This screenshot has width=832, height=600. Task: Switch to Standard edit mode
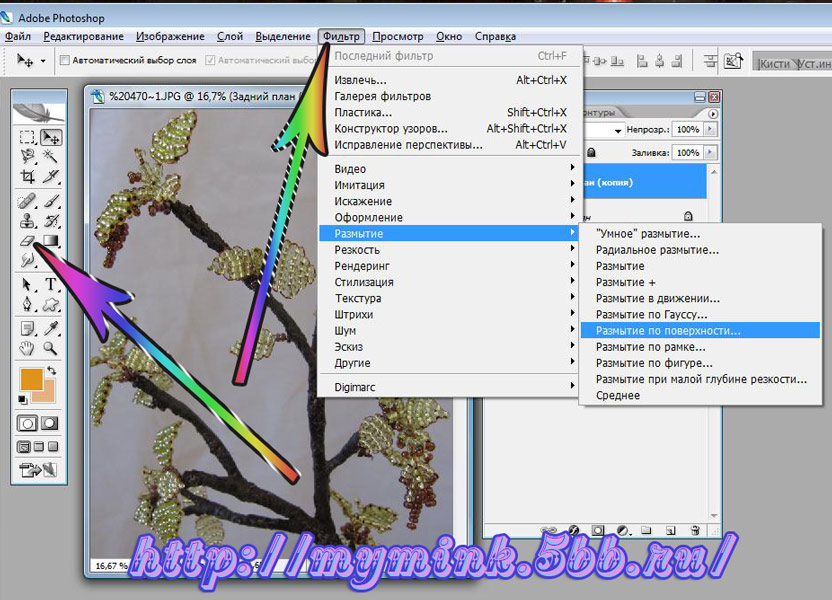tap(27, 423)
